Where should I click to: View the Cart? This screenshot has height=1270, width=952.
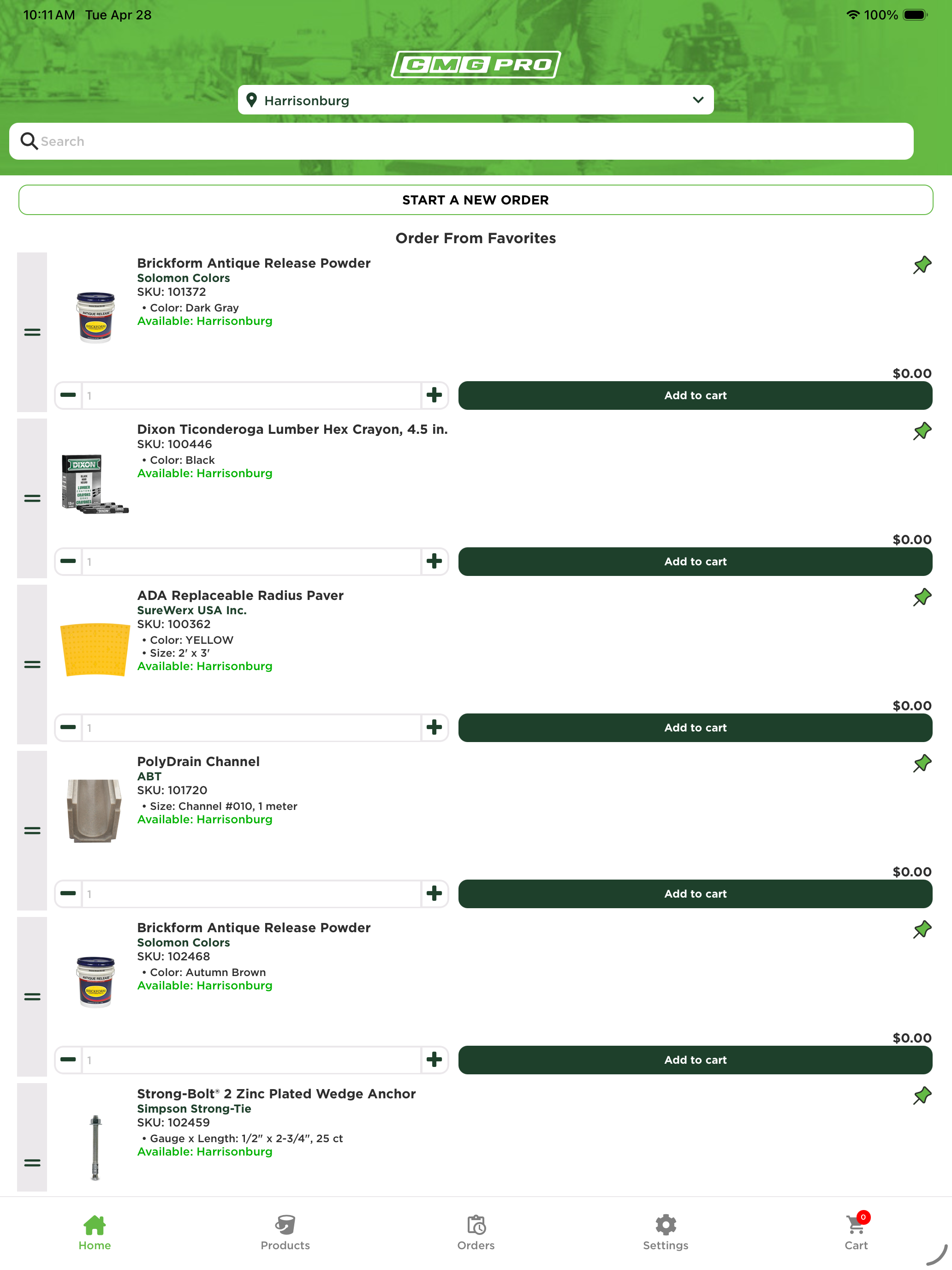(856, 1232)
